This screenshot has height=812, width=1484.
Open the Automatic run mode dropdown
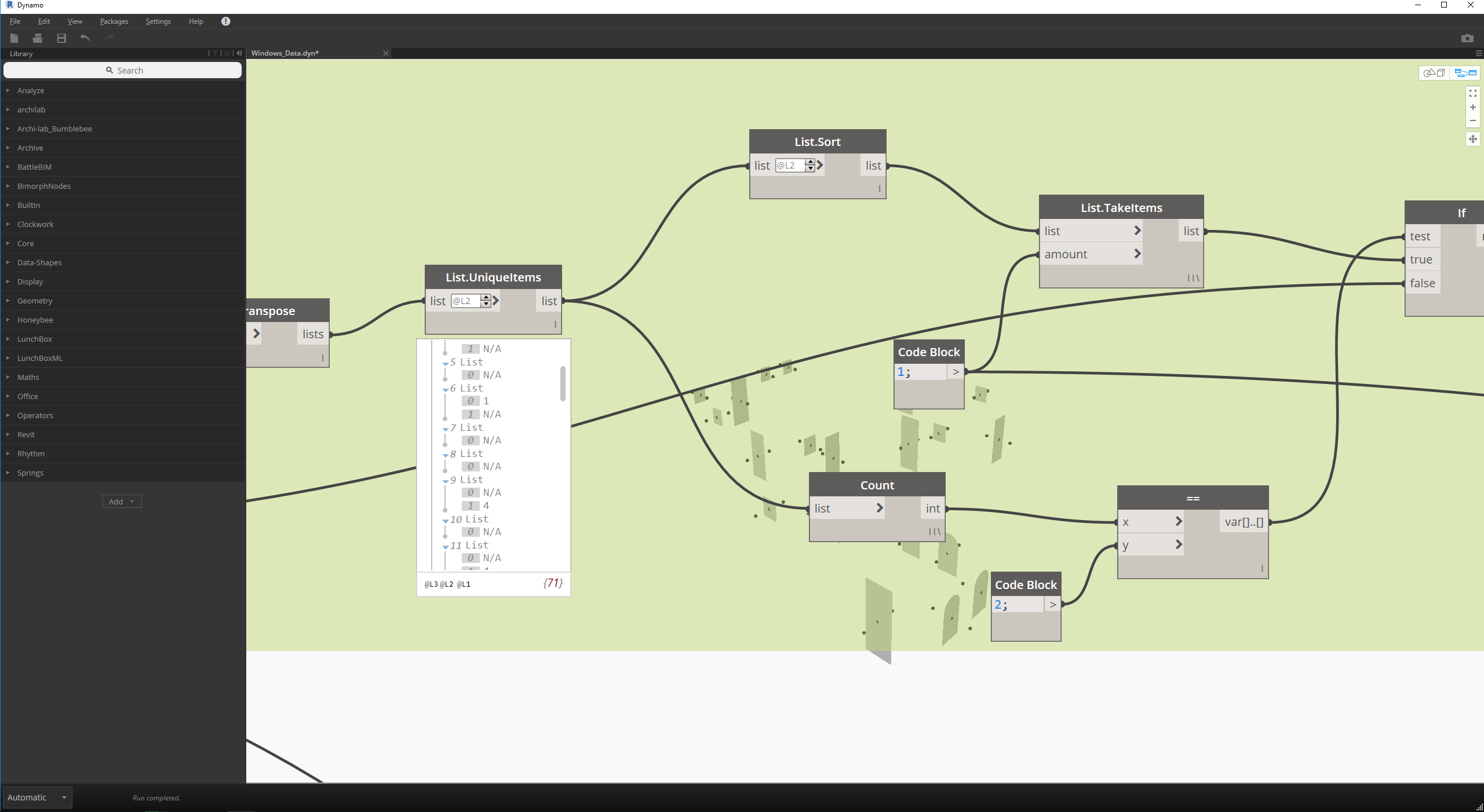(x=64, y=798)
